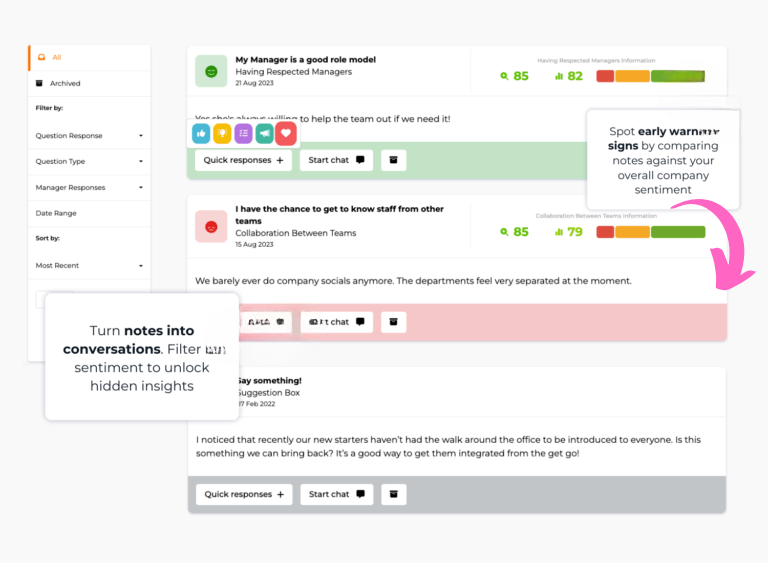The width and height of the screenshot is (768, 563).
Task: Send the red heart quick response
Action: (286, 133)
